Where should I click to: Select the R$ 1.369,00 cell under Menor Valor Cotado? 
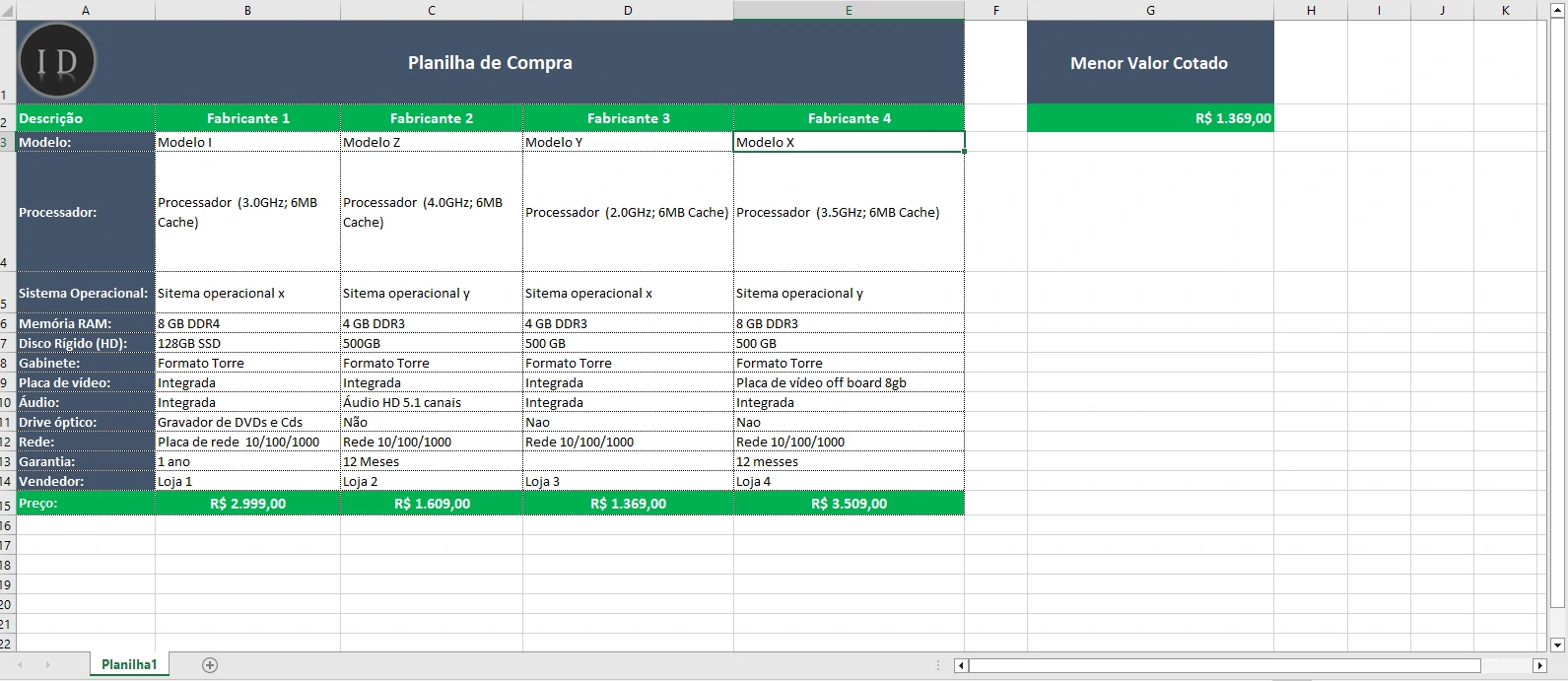tap(1150, 118)
